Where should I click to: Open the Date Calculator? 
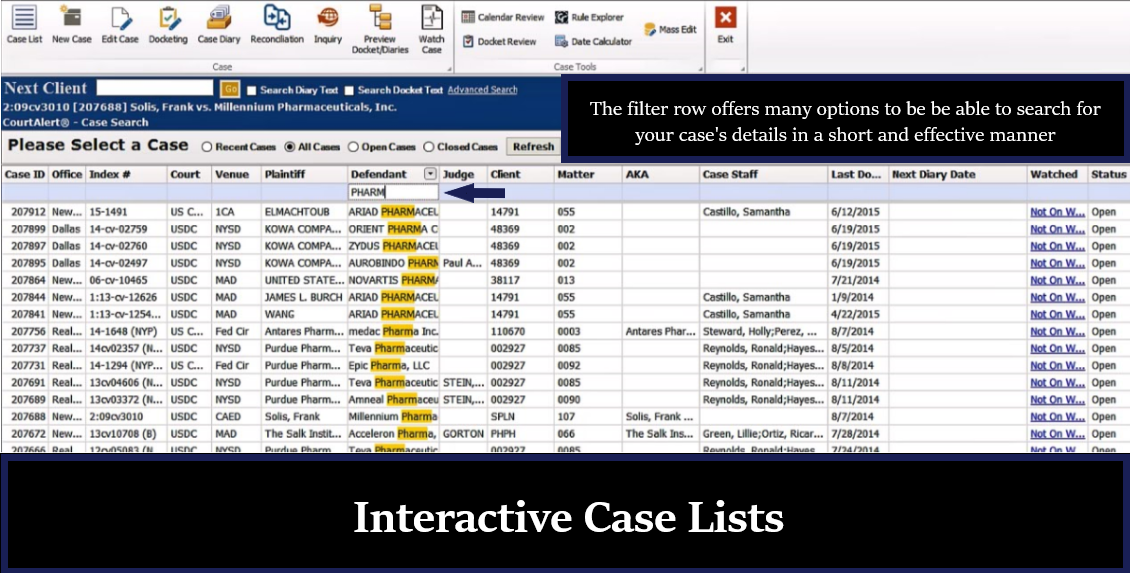coord(593,41)
